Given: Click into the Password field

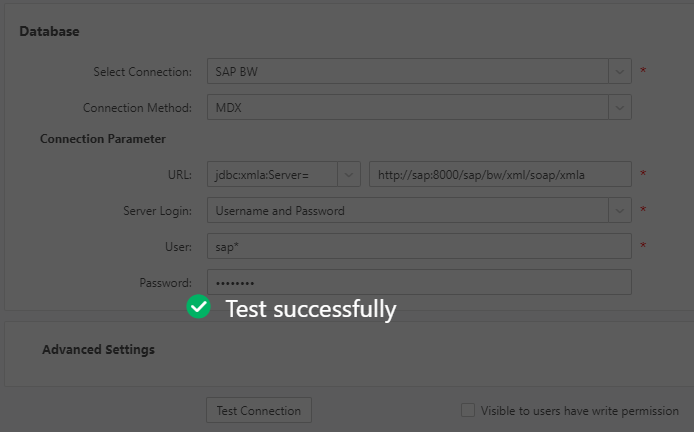Looking at the screenshot, I should coord(419,283).
